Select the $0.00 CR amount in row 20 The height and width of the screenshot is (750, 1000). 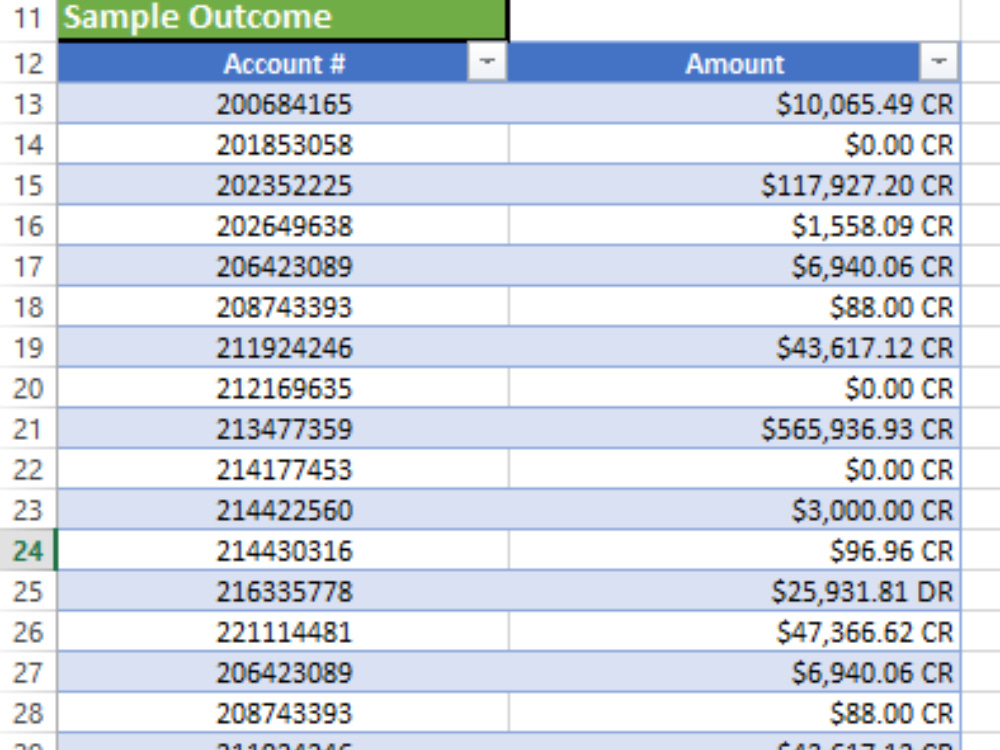tap(734, 388)
